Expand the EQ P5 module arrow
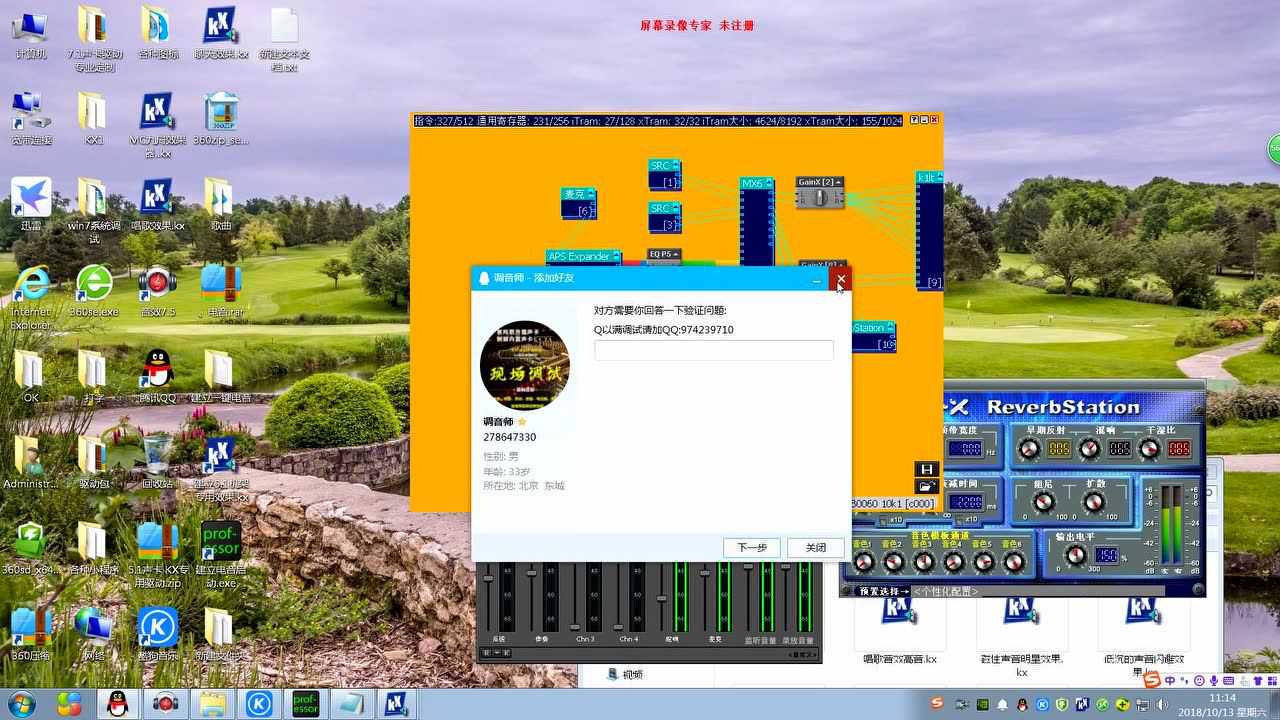Viewport: 1280px width, 720px height. (x=676, y=254)
